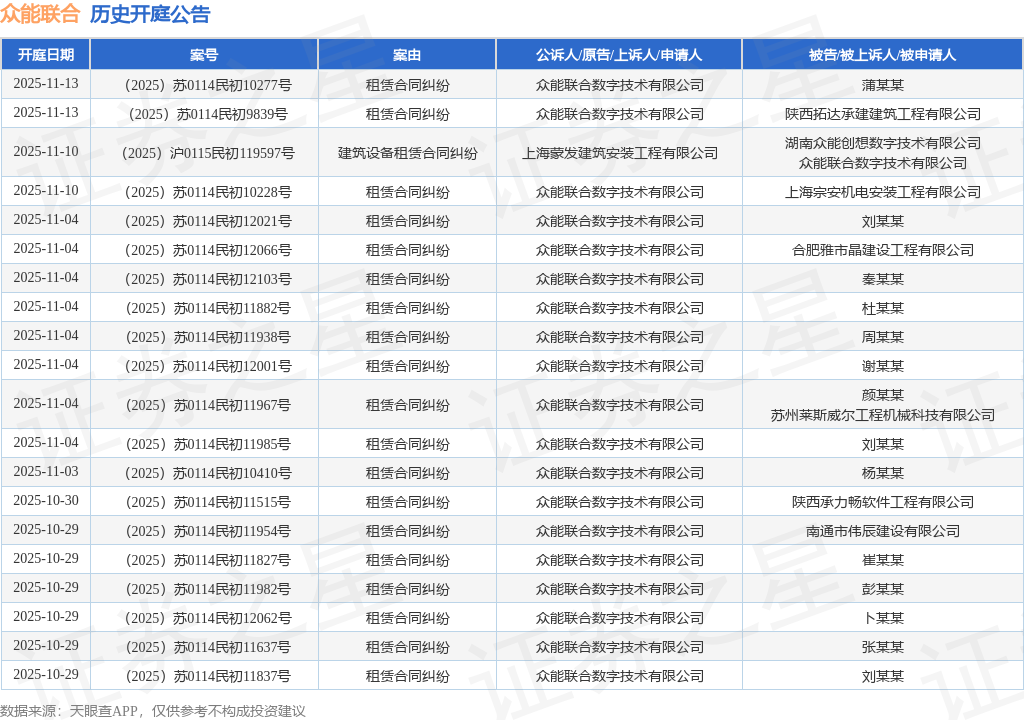Click defendant 颜某某
Image resolution: width=1024 pixels, height=720 pixels.
pos(882,395)
